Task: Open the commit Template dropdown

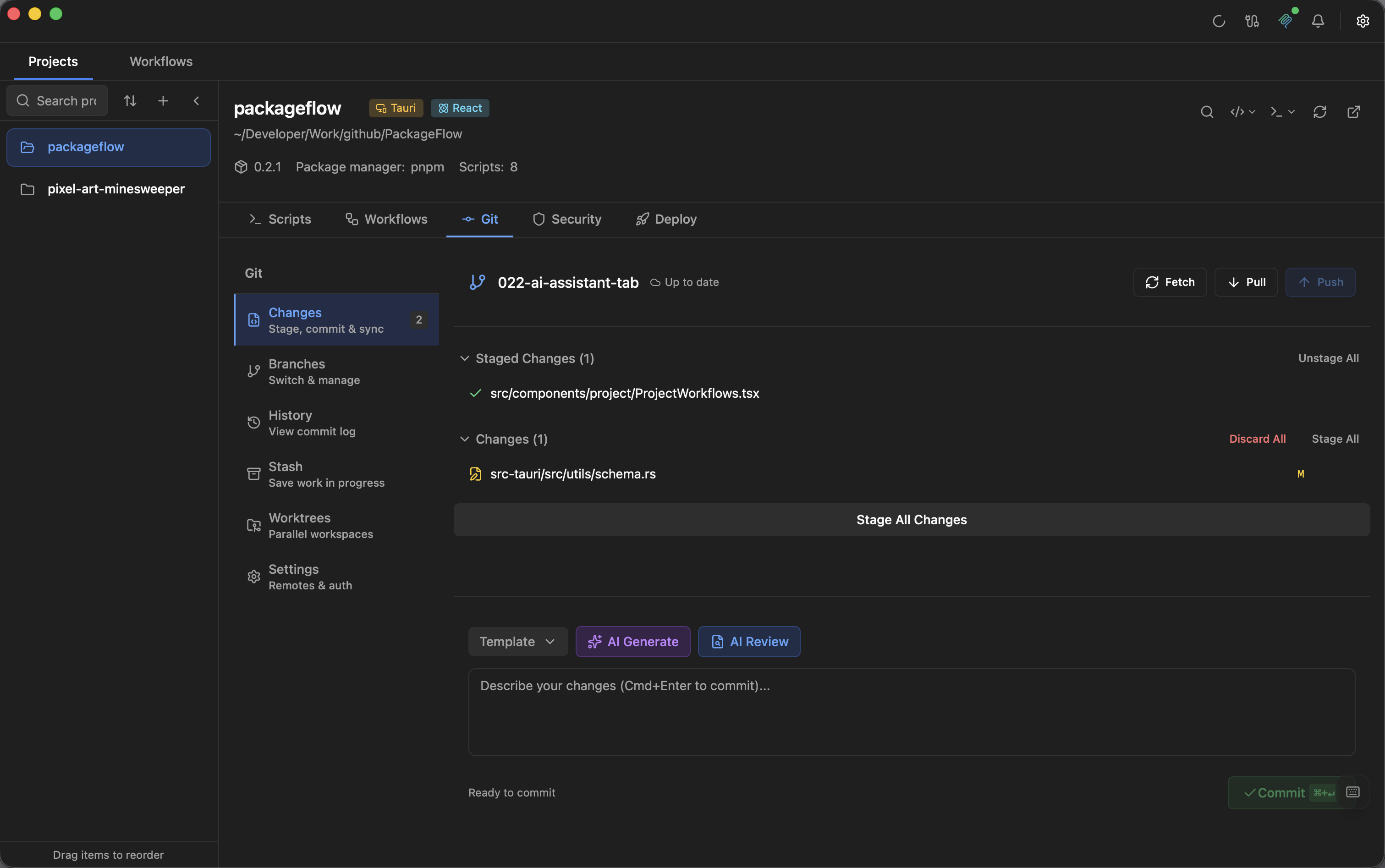Action: pyautogui.click(x=517, y=641)
